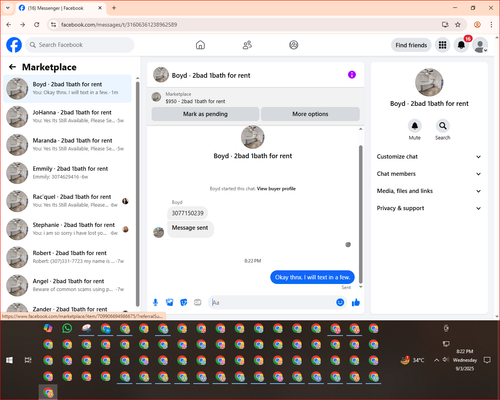Viewport: 500px width, 400px height.
Task: Open Chrome three-dot menu
Action: pos(491,24)
